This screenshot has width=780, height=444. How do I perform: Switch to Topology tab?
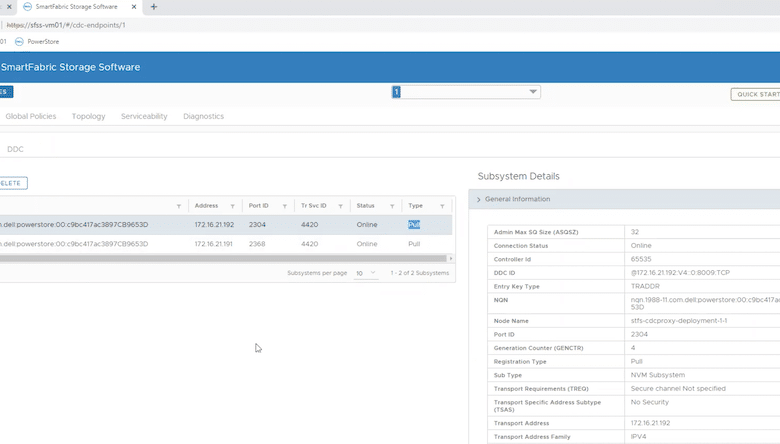click(89, 116)
